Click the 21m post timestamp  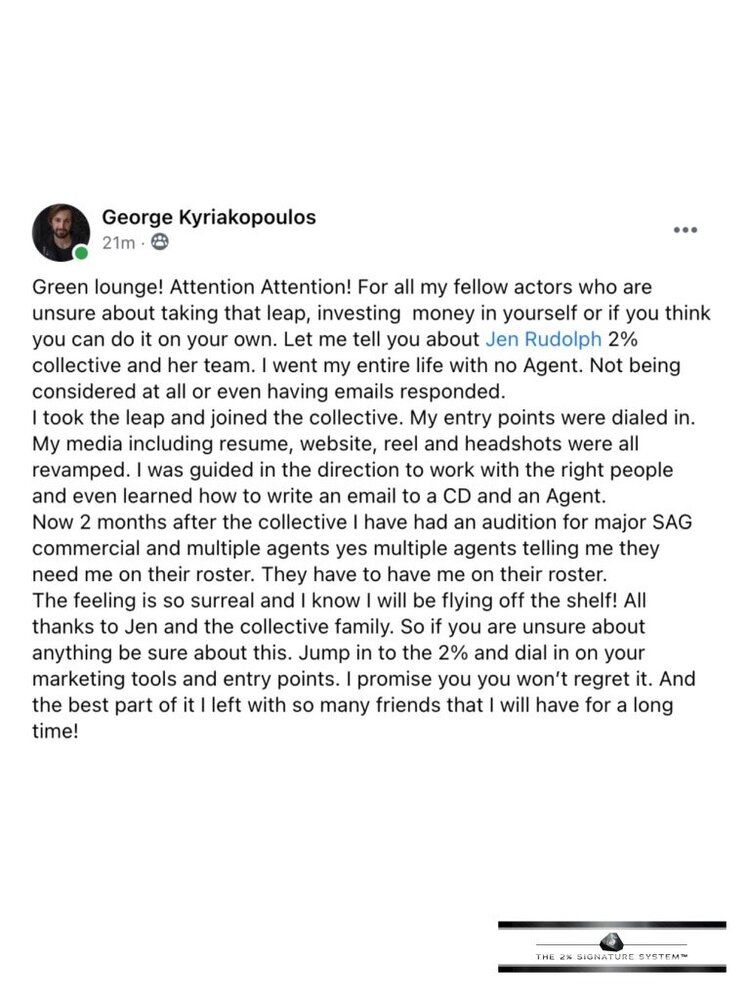[x=119, y=242]
